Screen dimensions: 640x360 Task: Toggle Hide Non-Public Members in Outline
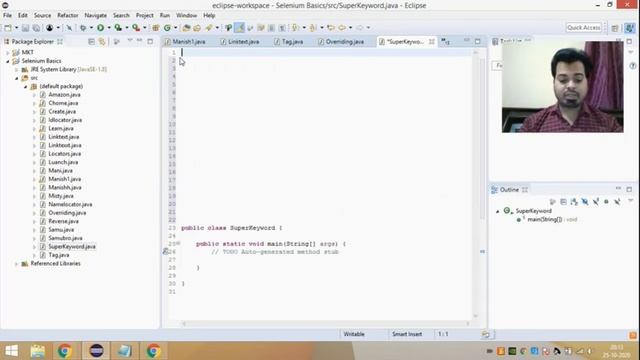coord(607,202)
